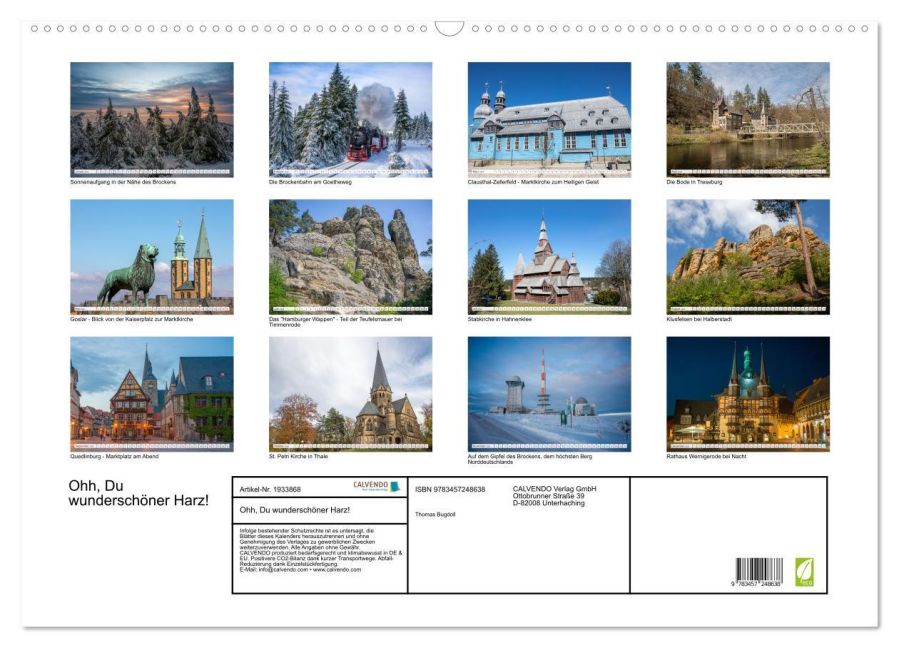Open the Stabkirche in Hahnenklee photo
This screenshot has width=899, height=648.
pyautogui.click(x=549, y=256)
